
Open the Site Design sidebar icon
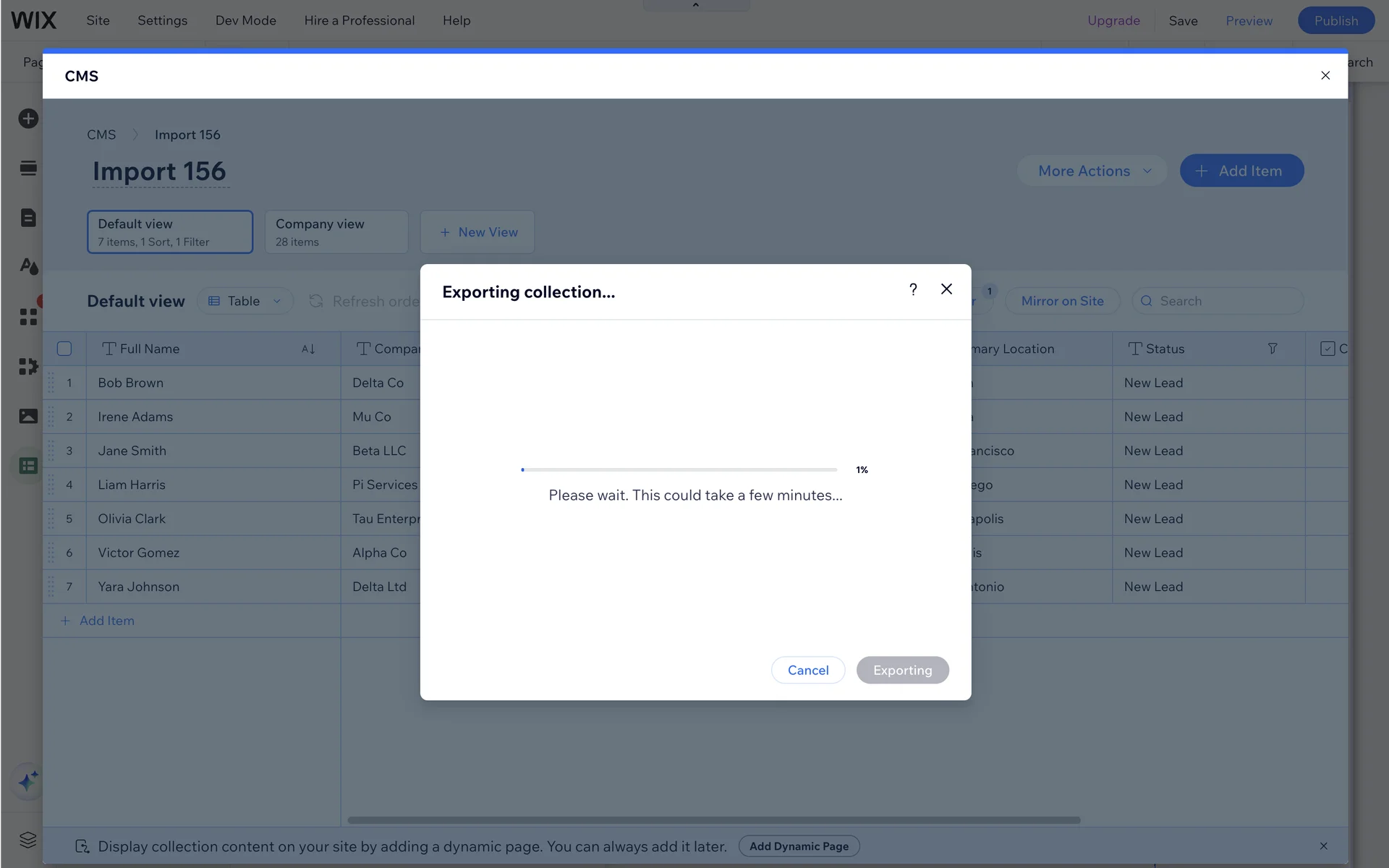click(x=28, y=266)
